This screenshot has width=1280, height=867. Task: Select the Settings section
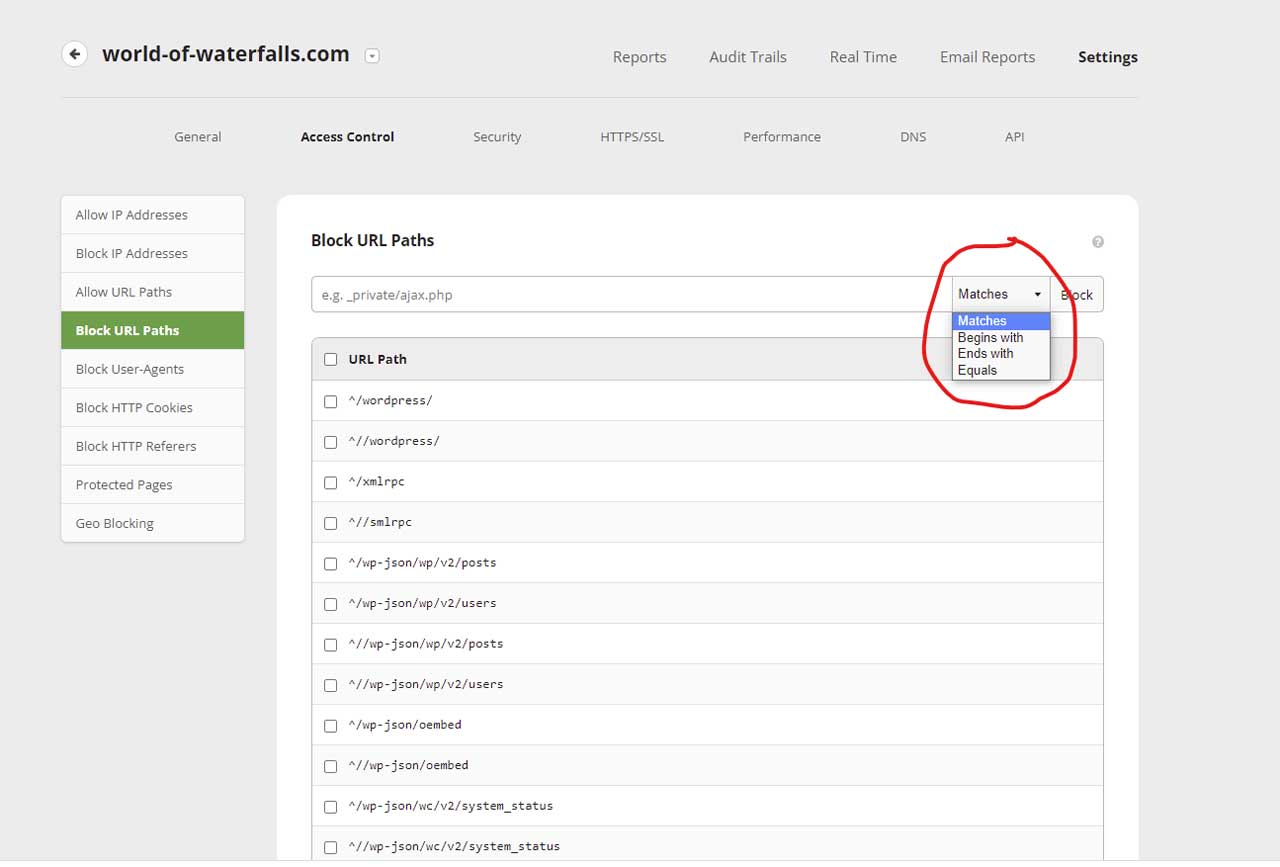click(1108, 57)
